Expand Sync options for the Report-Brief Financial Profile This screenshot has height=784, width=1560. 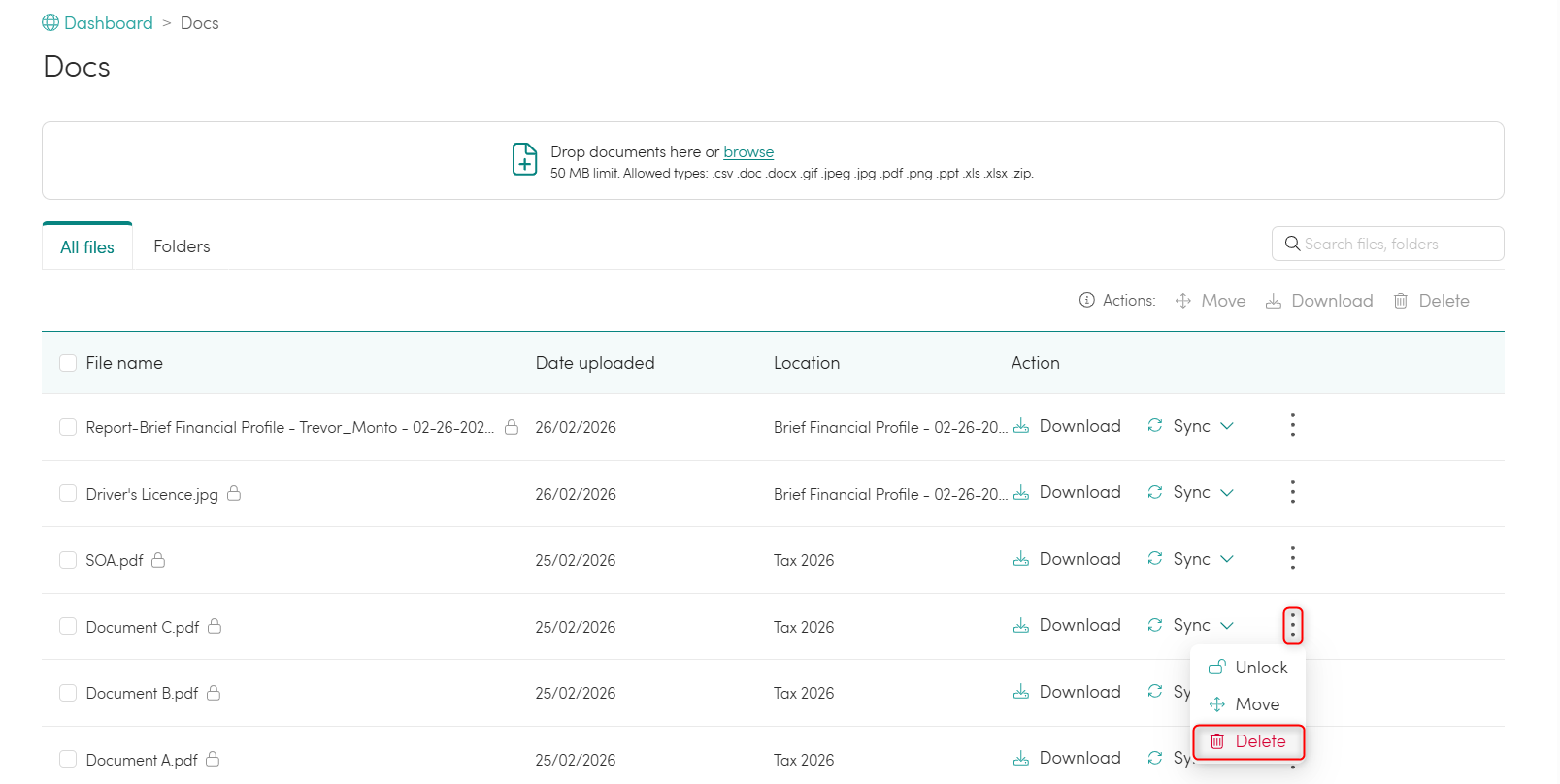1227,426
